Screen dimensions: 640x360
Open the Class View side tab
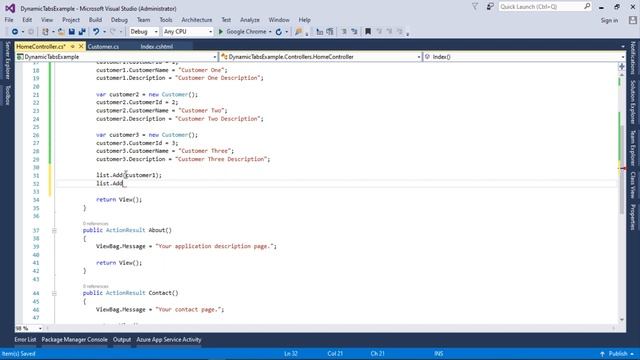[633, 185]
